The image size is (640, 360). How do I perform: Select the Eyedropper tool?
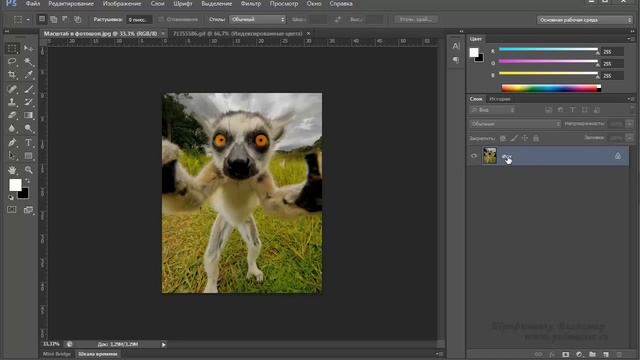pos(28,75)
